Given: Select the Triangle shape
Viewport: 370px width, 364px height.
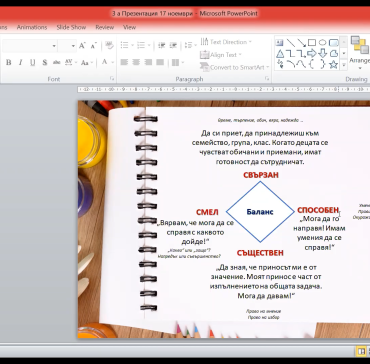Looking at the screenshot, I should click(x=280, y=53).
